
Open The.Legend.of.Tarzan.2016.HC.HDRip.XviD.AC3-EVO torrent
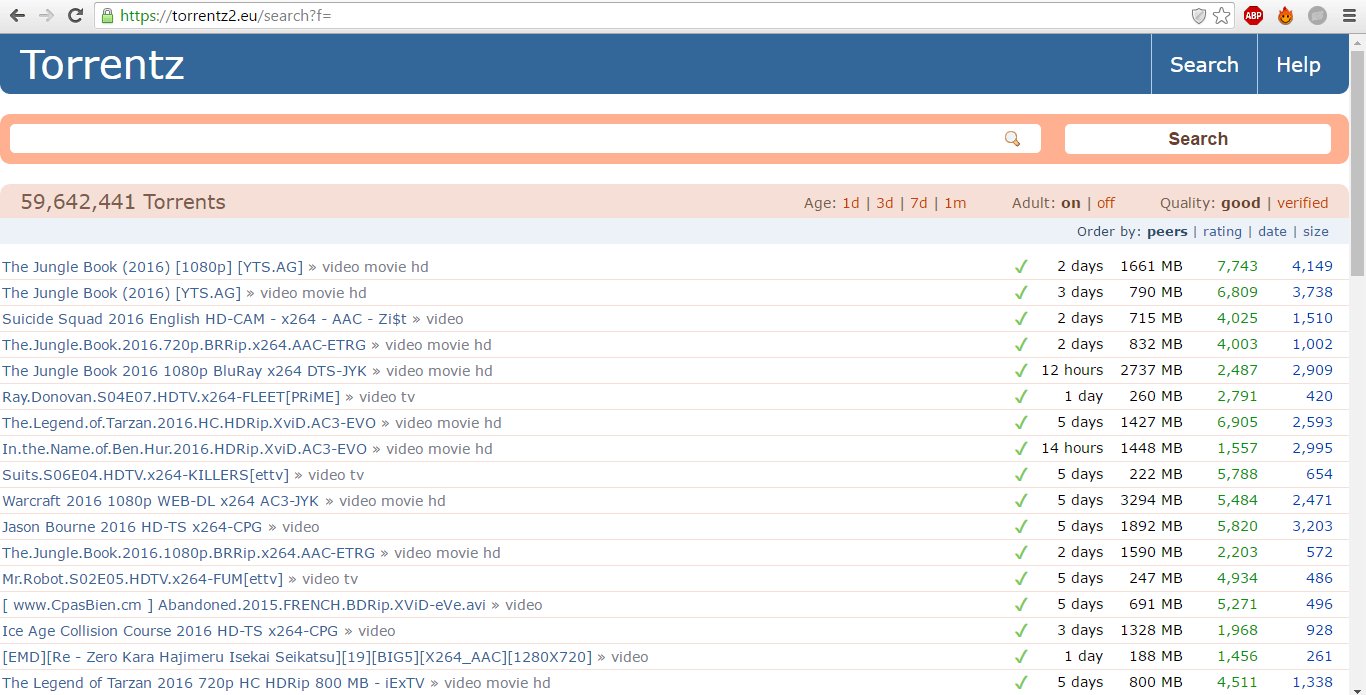pyautogui.click(x=189, y=423)
